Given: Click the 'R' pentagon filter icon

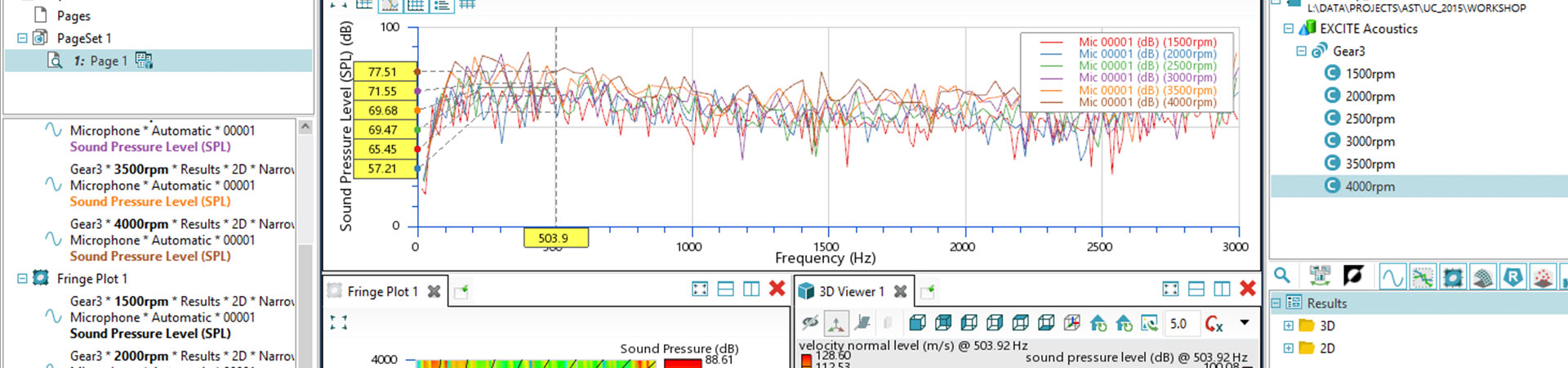Looking at the screenshot, I should pyautogui.click(x=1512, y=277).
